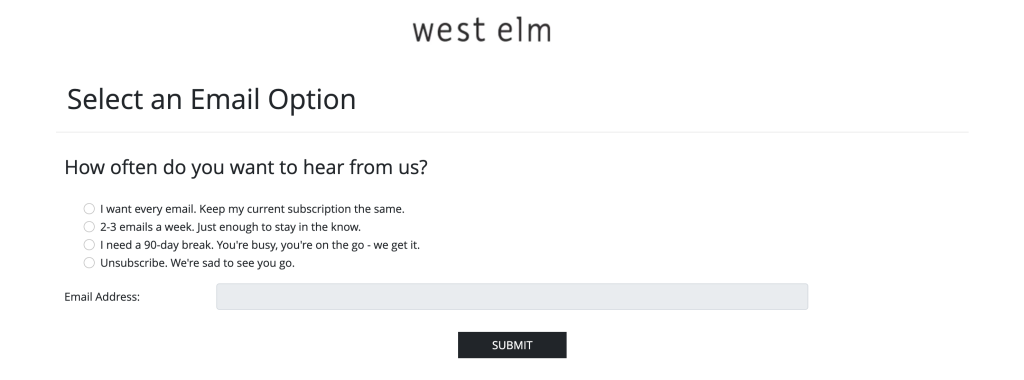1024x380 pixels.
Task: Pick the '90-day break' radio button
Action: pos(89,245)
